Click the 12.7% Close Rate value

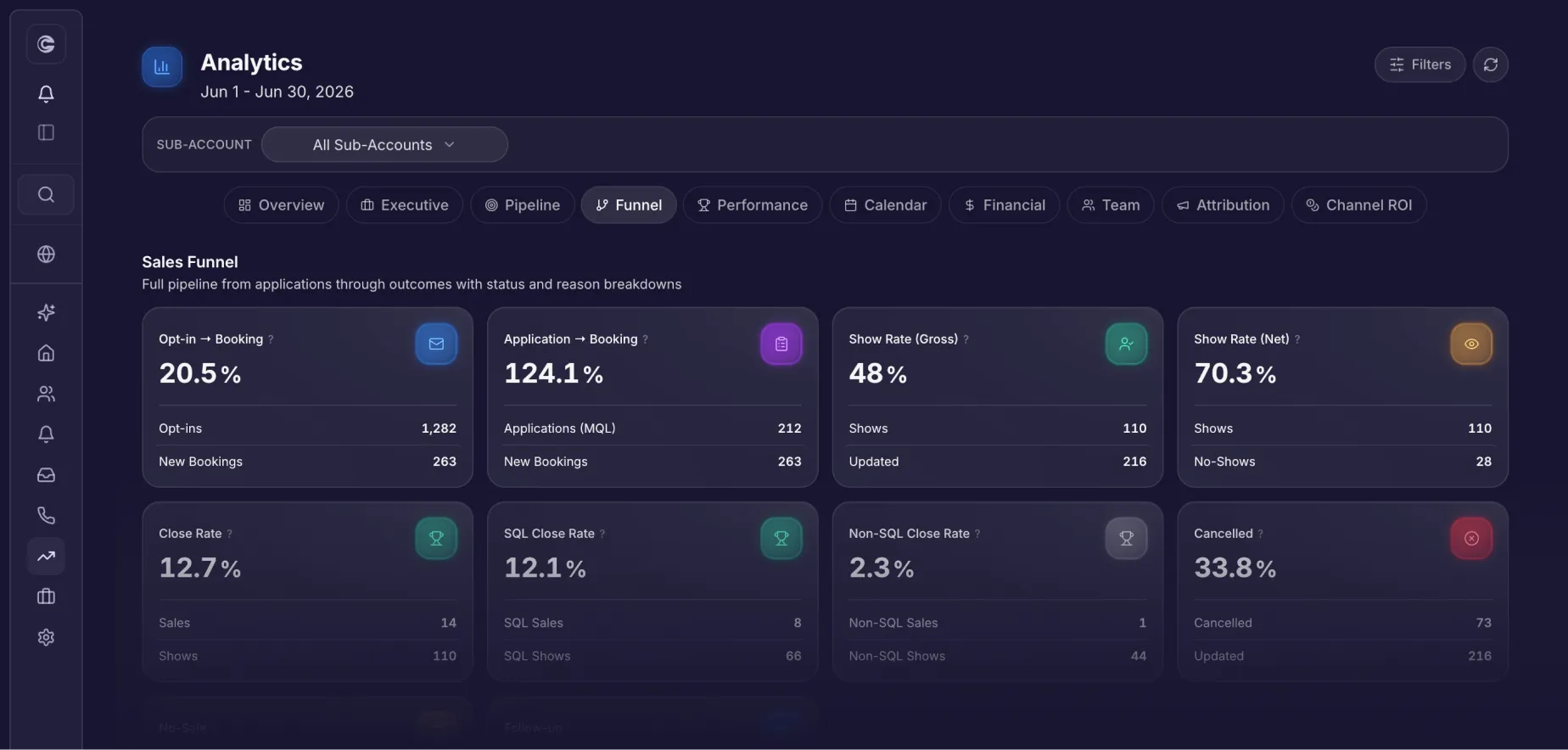click(200, 568)
